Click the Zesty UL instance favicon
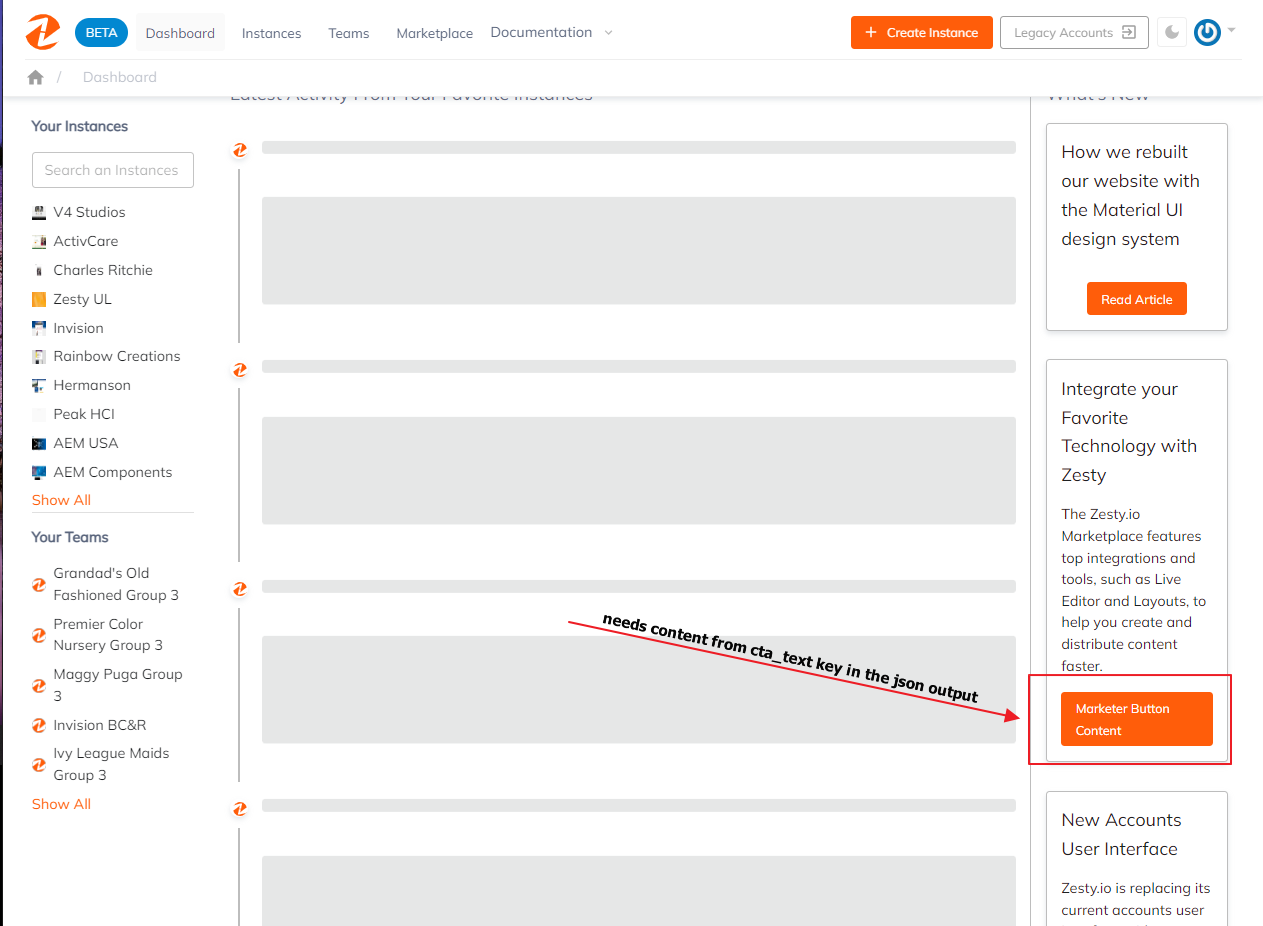The width and height of the screenshot is (1263, 926). (x=38, y=298)
